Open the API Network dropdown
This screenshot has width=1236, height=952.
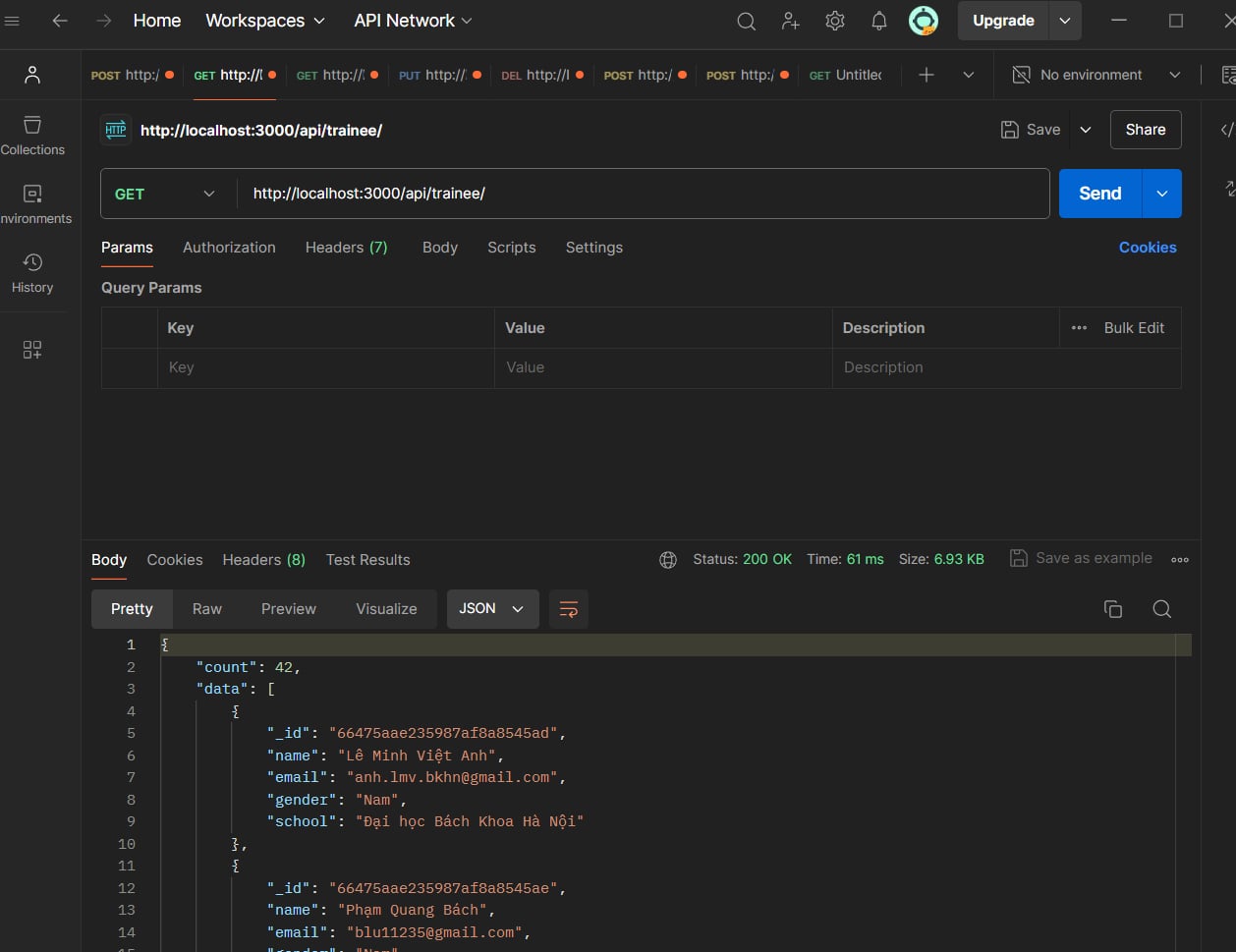(413, 21)
